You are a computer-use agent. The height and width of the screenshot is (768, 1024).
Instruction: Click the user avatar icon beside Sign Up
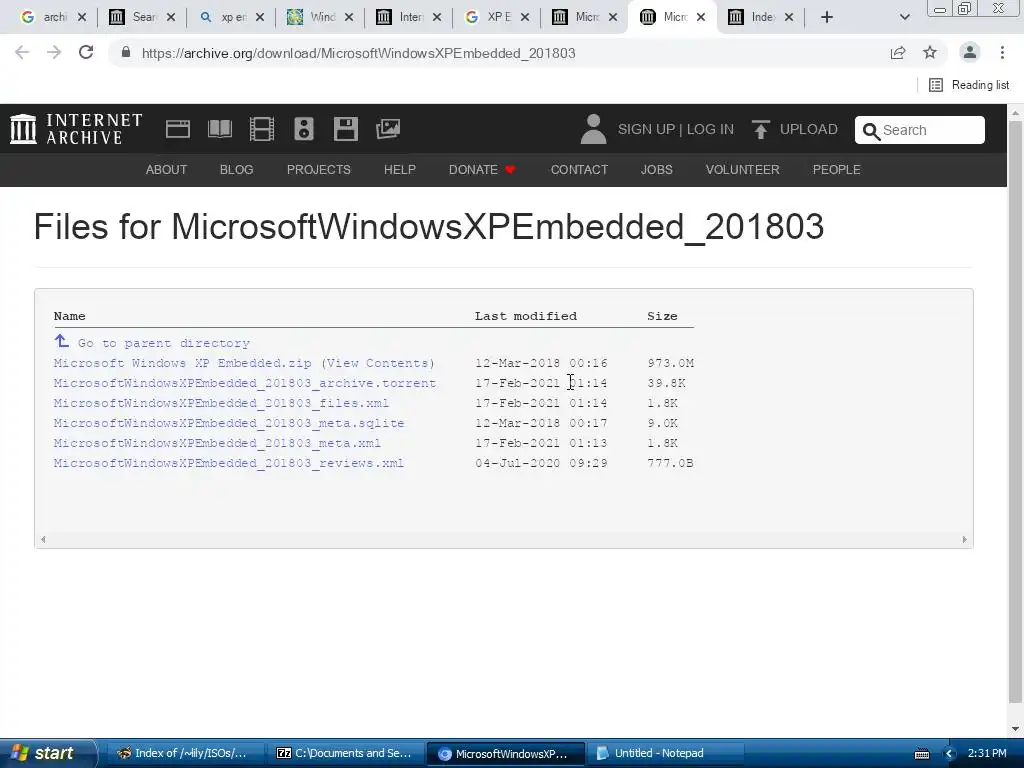(593, 129)
